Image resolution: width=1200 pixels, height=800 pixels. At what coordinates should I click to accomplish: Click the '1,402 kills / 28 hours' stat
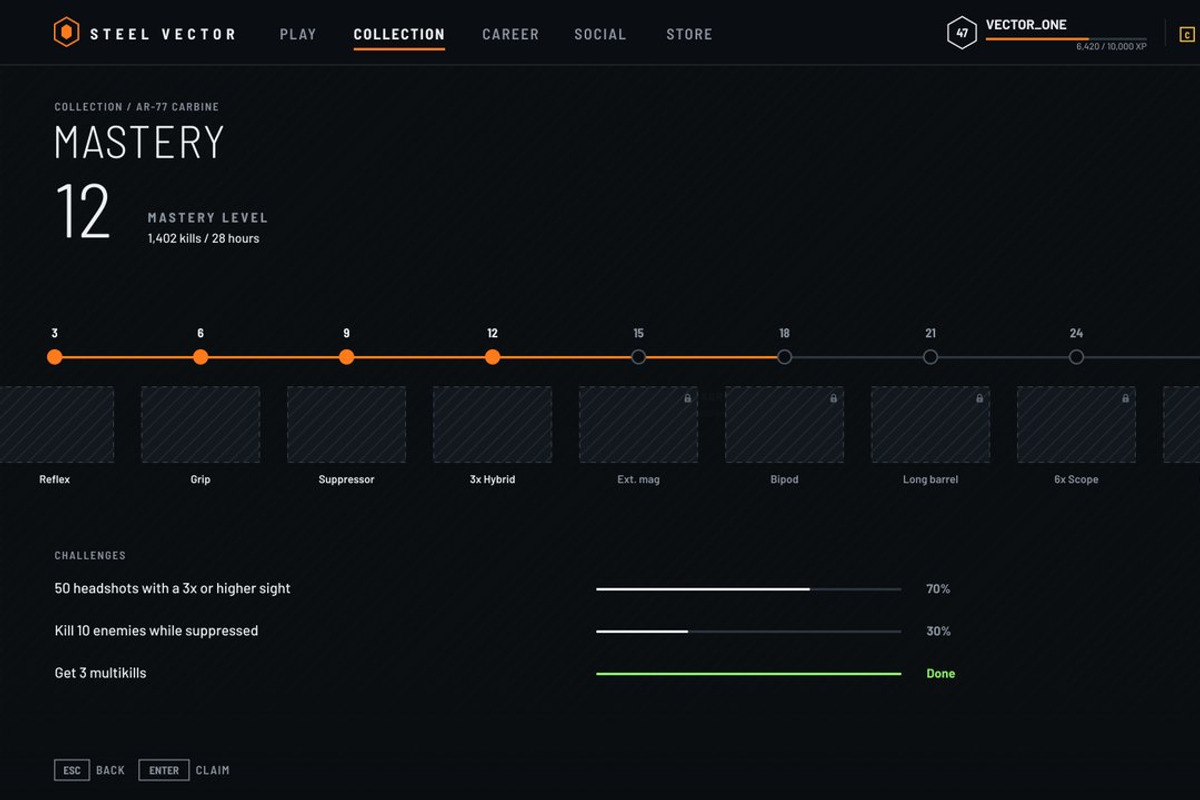pos(203,238)
